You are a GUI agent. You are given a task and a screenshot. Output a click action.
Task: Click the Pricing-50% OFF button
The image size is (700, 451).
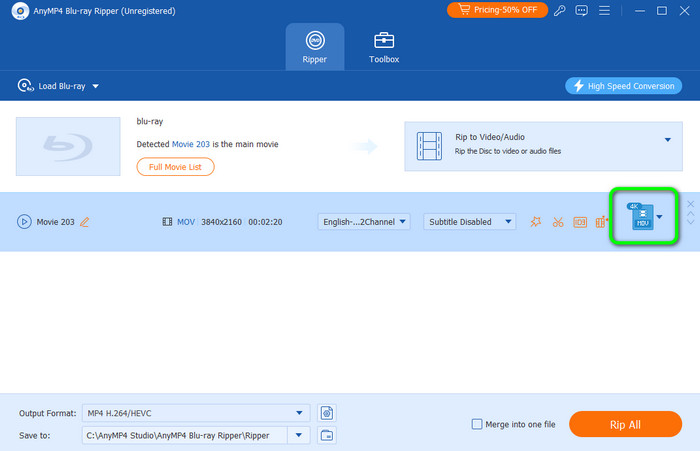[497, 10]
